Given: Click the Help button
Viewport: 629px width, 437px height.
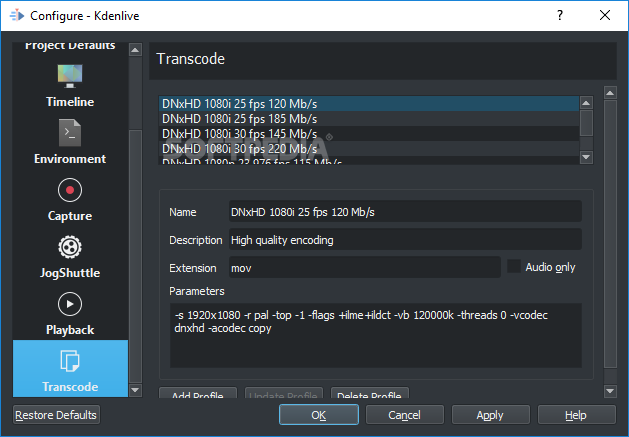Looking at the screenshot, I should pyautogui.click(x=576, y=415).
